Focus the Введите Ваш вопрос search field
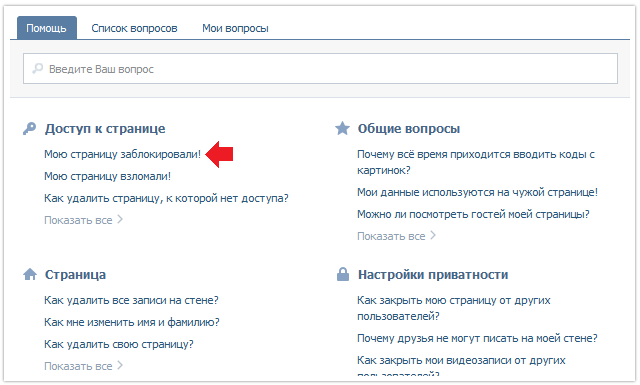 pos(320,69)
